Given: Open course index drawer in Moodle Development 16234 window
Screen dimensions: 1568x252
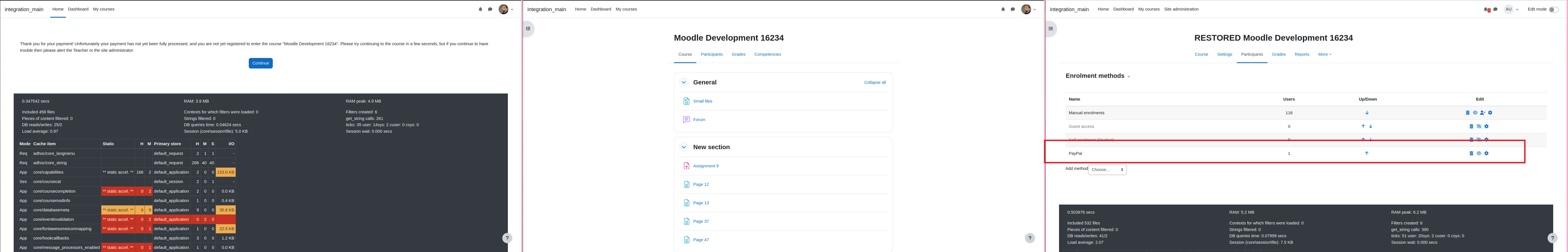Looking at the screenshot, I should point(528,28).
